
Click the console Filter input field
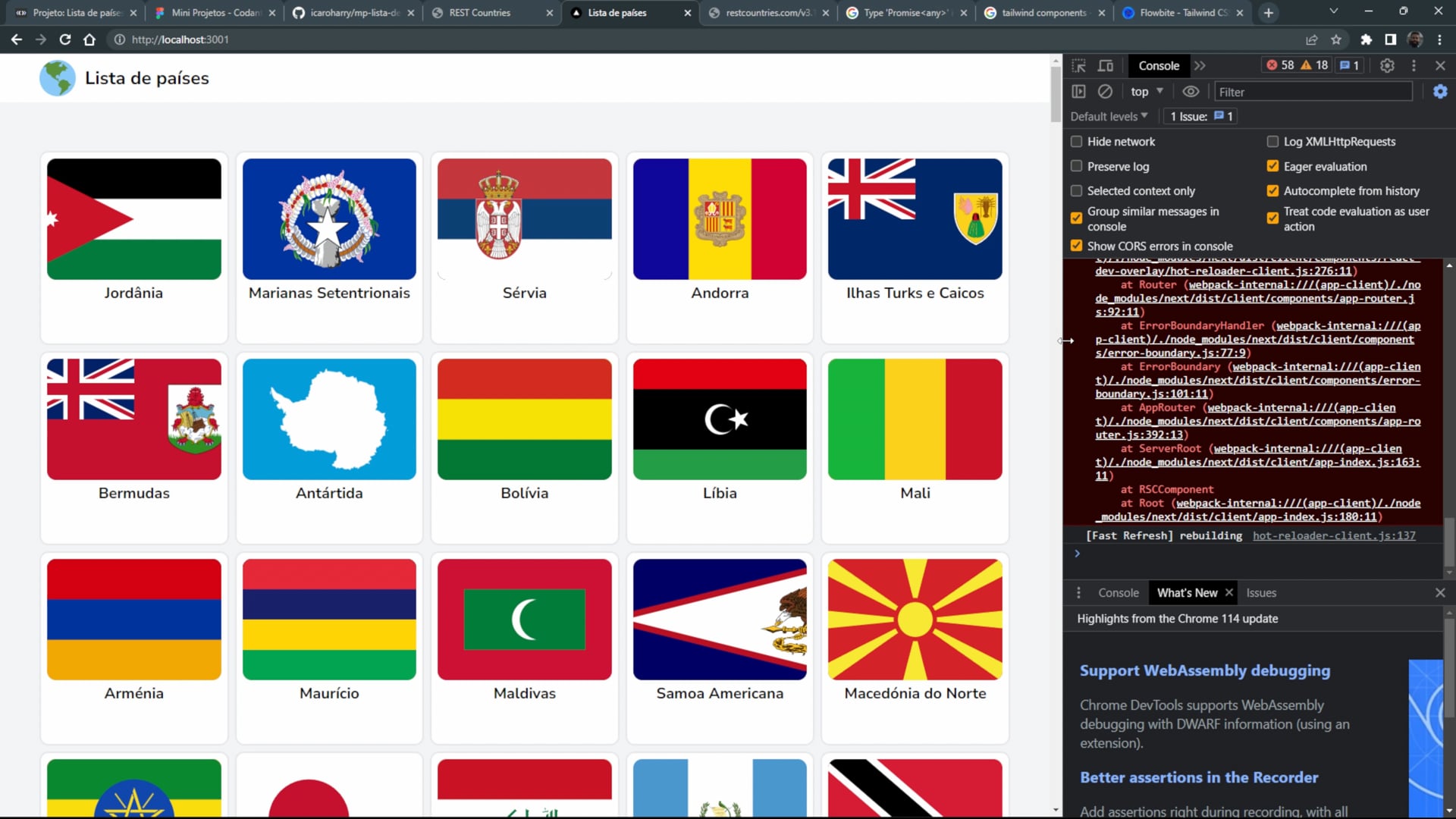(1312, 92)
